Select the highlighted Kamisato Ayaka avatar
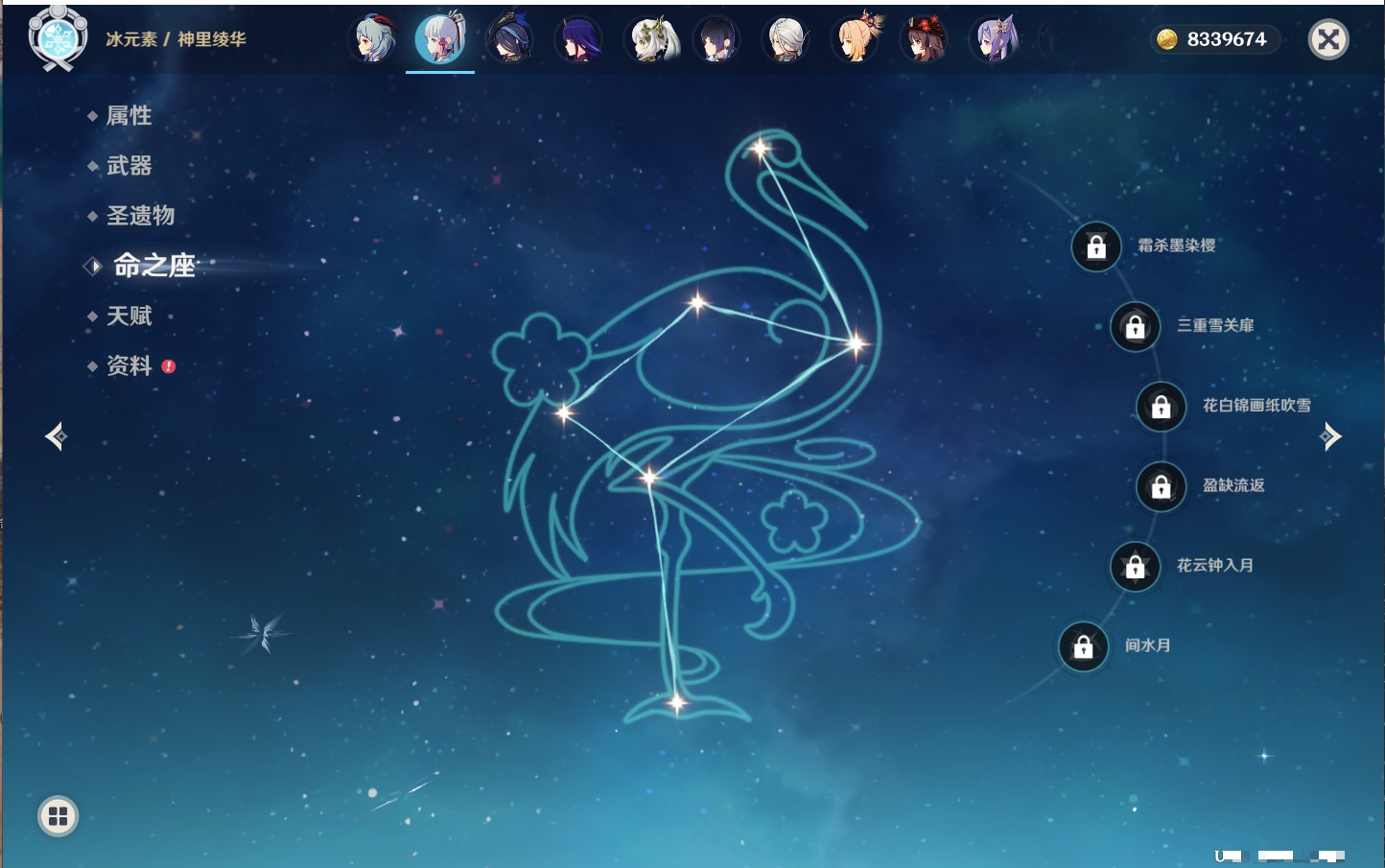The image size is (1385, 868). (x=440, y=39)
